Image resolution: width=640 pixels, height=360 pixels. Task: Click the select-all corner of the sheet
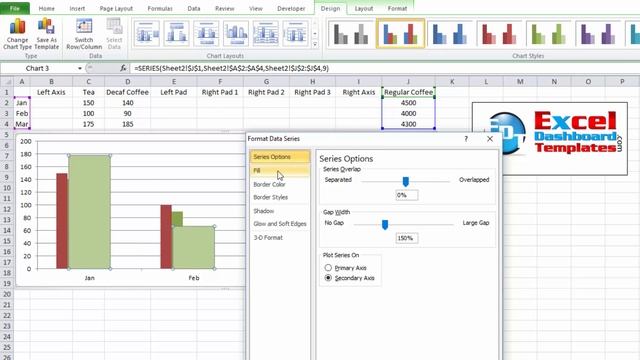(7, 82)
